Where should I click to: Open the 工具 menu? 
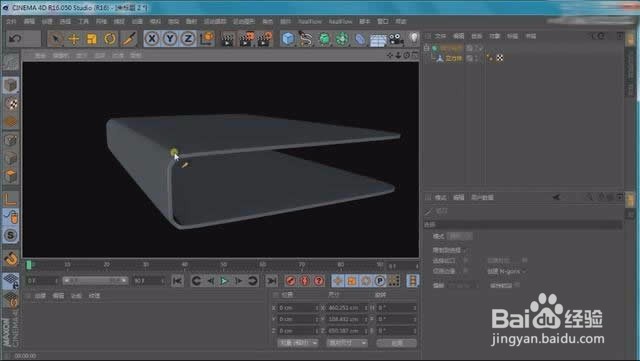pos(83,21)
